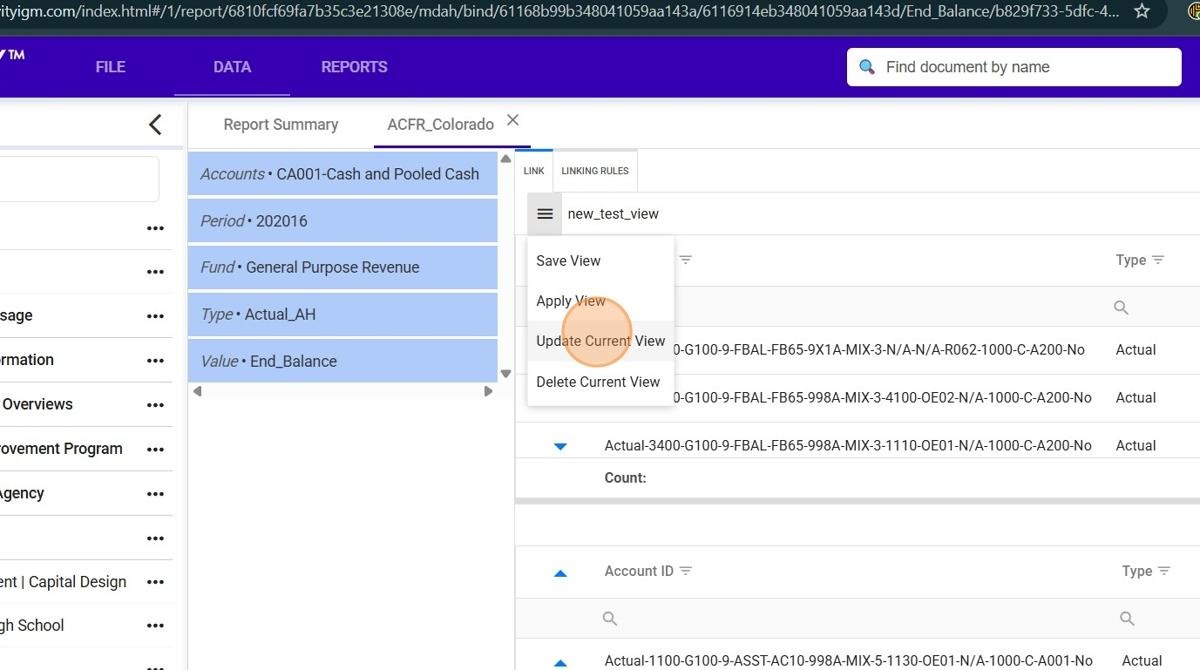Open filter icon beside lower Account ID
The image size is (1200, 670).
click(686, 571)
